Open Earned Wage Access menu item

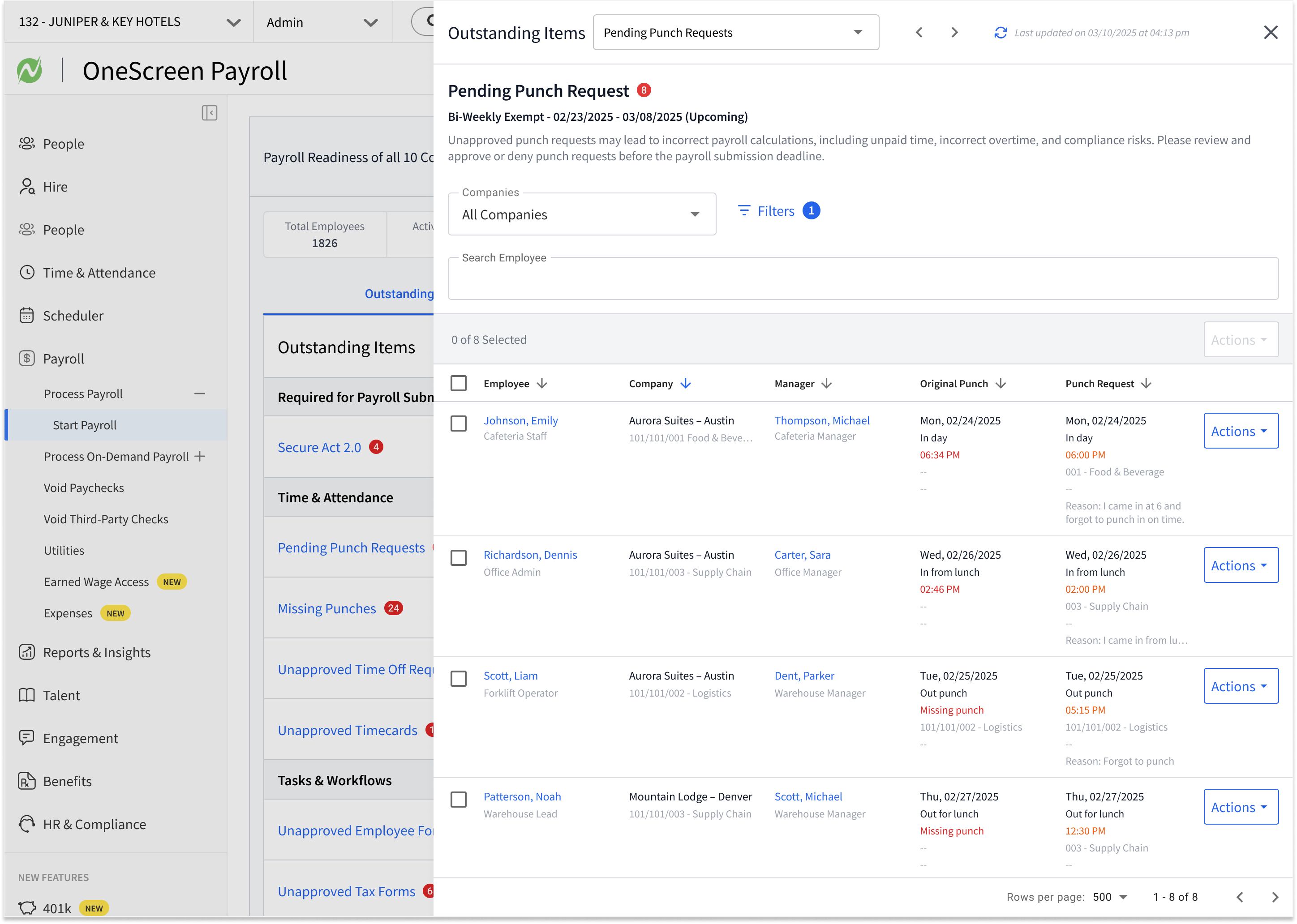point(96,582)
